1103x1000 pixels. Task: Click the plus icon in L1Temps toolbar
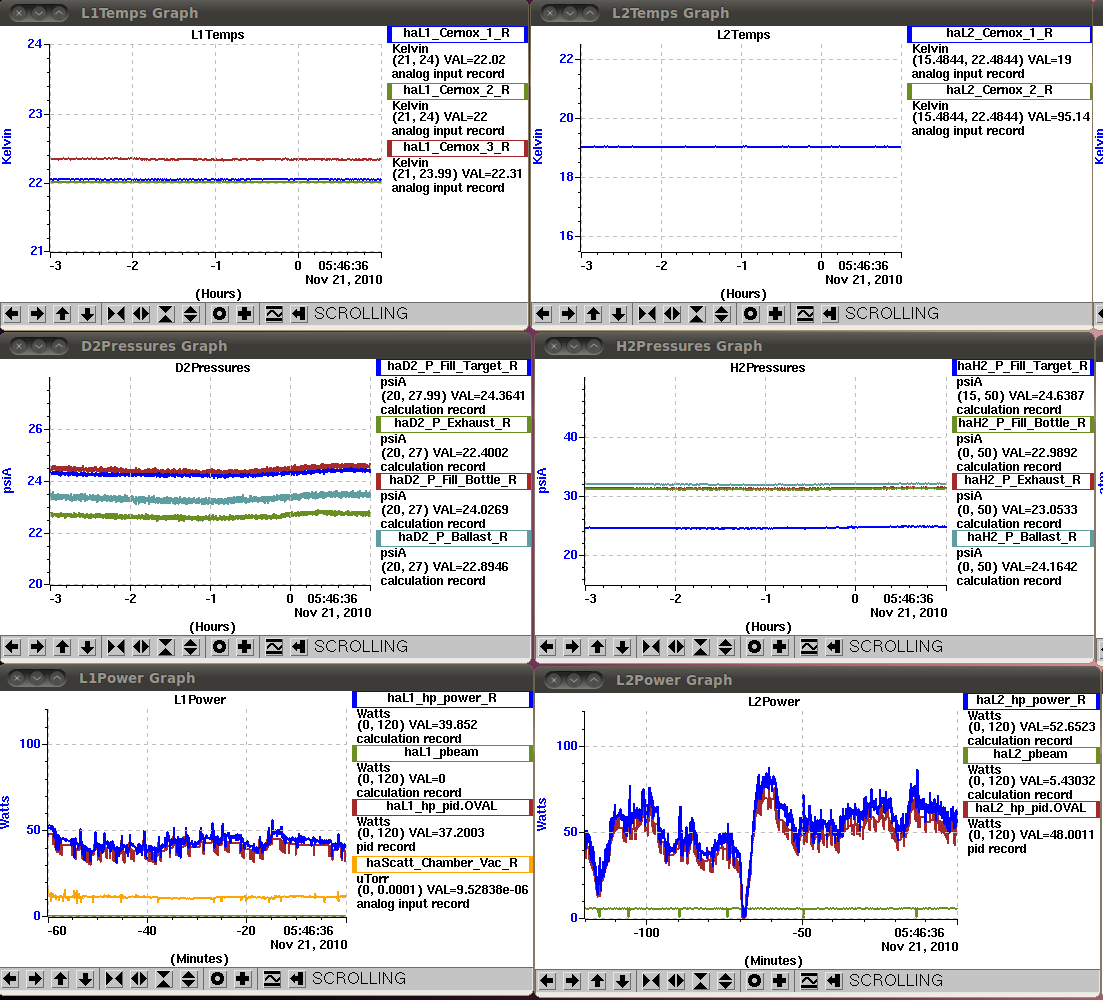pos(245,314)
